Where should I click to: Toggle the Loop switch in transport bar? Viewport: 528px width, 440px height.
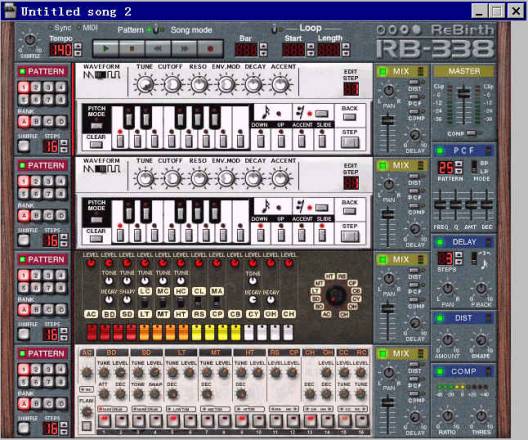coord(274,30)
